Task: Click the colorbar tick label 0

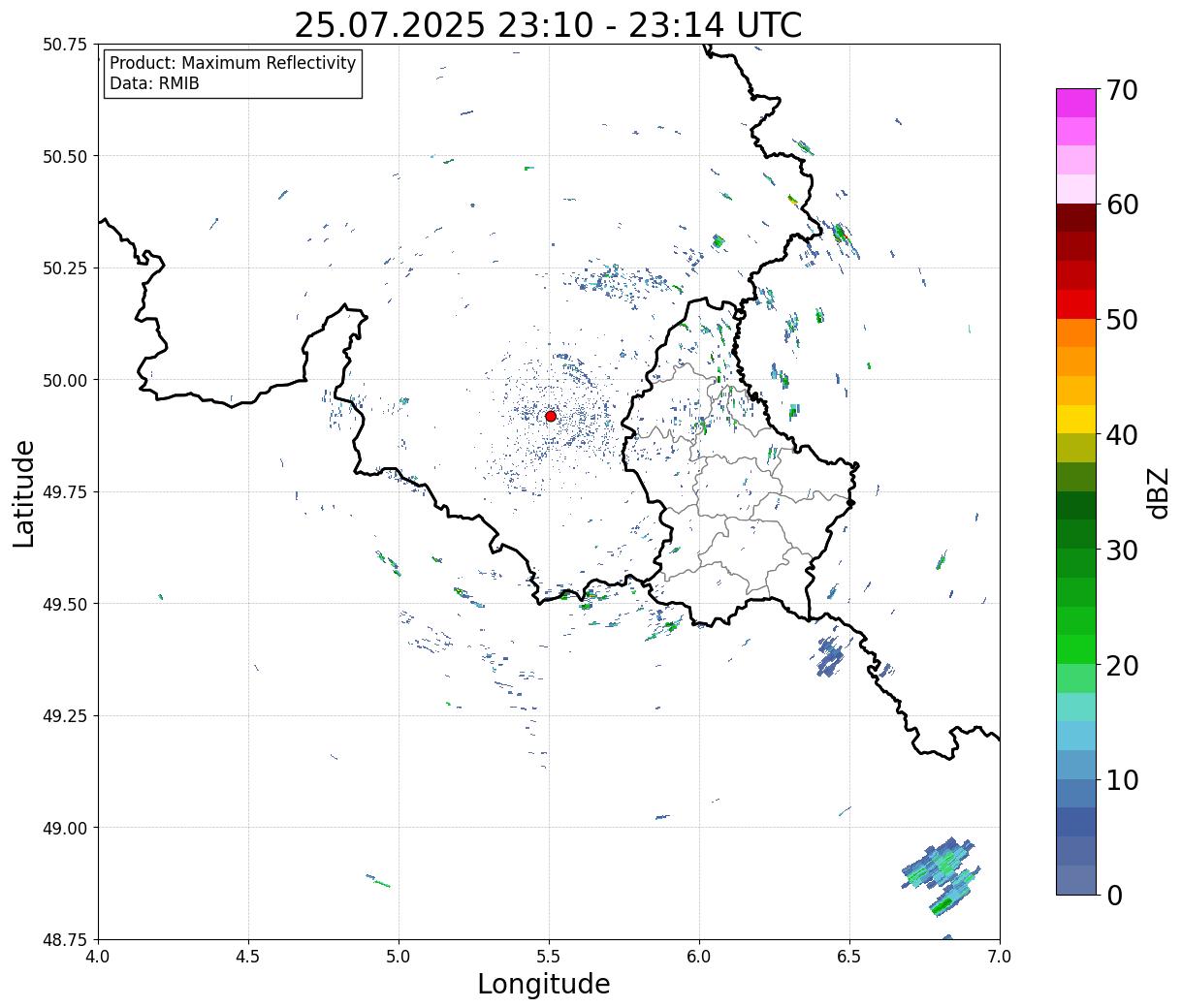Action: click(x=1115, y=896)
